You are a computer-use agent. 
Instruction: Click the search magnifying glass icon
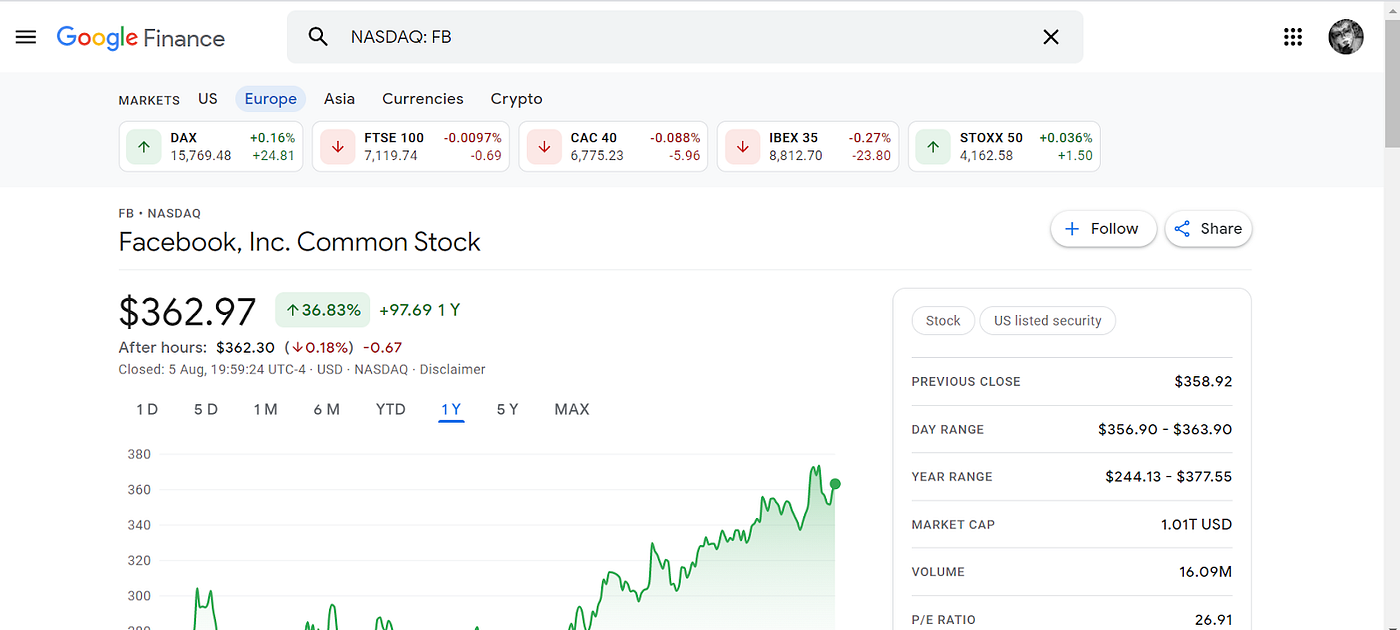pyautogui.click(x=317, y=36)
